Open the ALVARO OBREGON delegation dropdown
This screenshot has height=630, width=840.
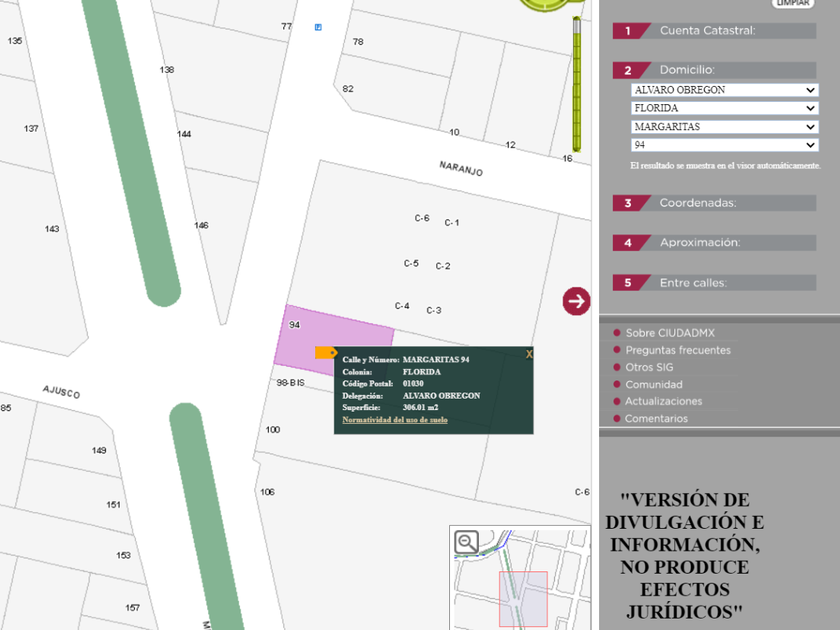tap(724, 90)
